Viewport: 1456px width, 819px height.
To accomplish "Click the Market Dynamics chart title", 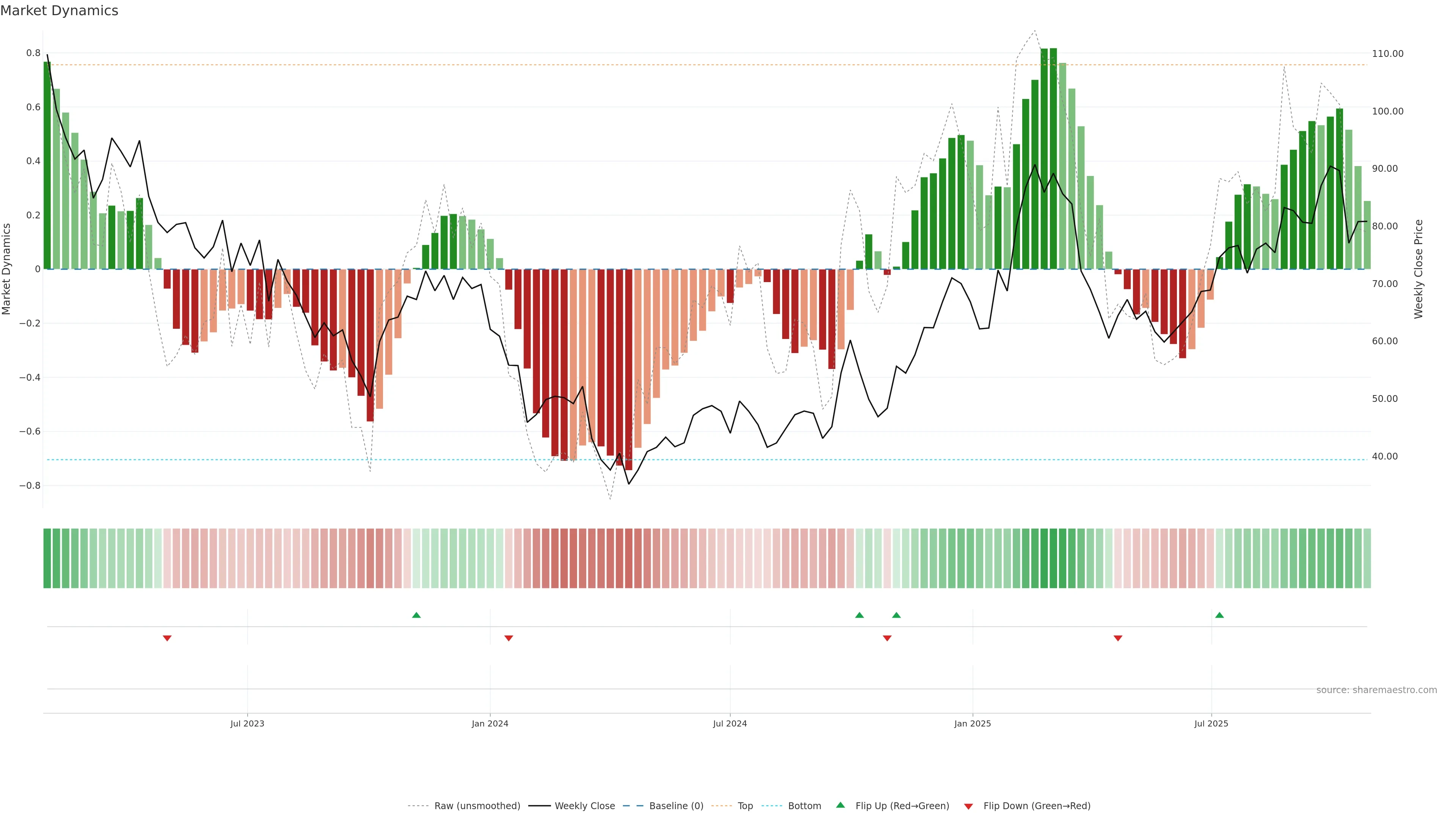I will (x=60, y=11).
